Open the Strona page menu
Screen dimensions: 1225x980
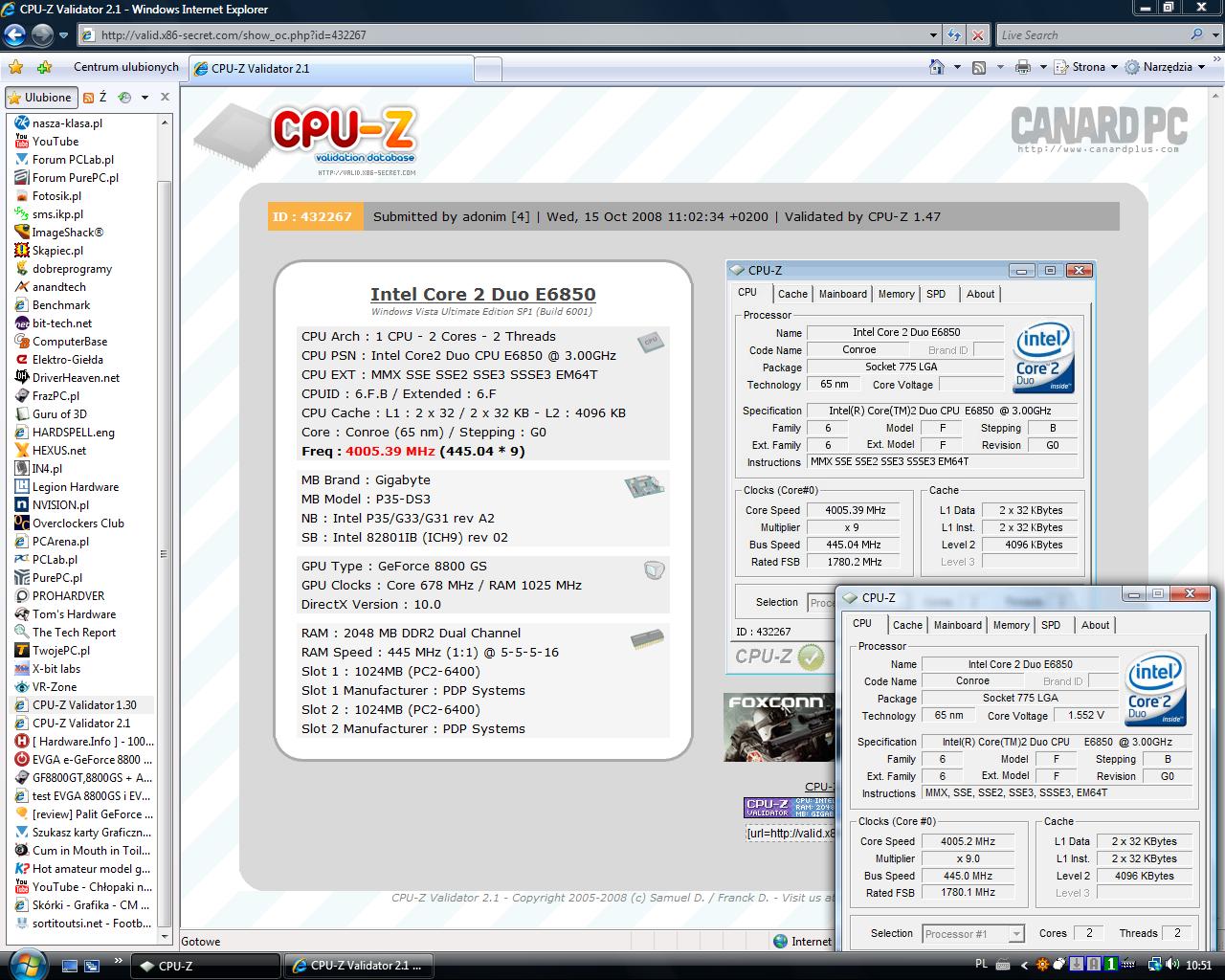[x=1086, y=67]
